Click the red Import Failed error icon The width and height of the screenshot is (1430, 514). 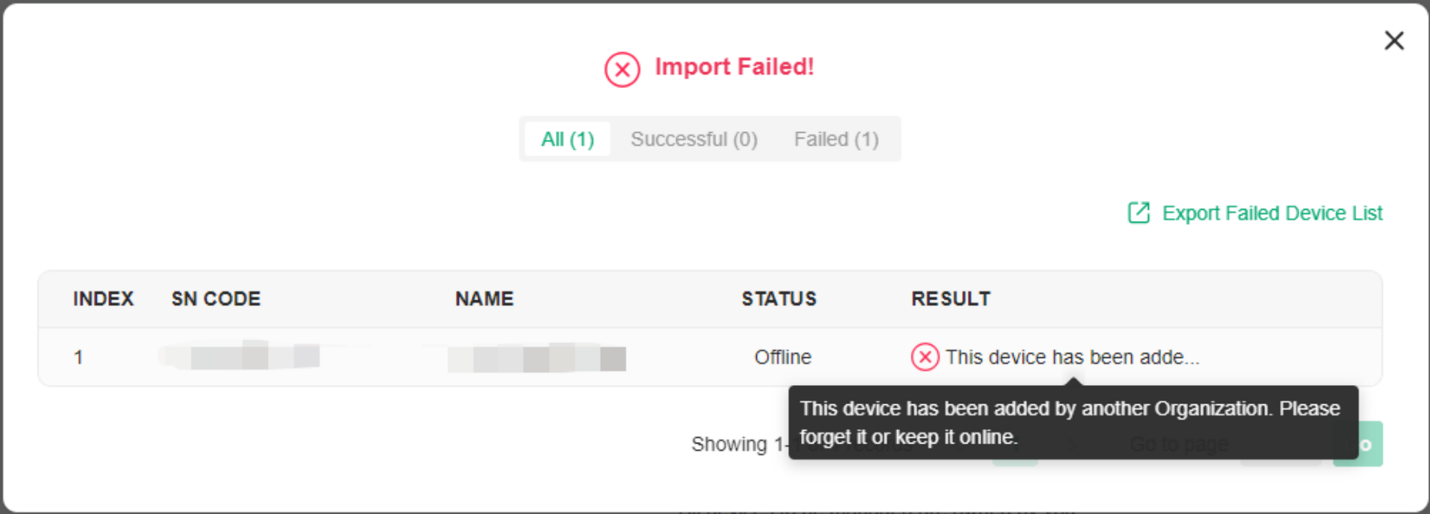coord(622,69)
